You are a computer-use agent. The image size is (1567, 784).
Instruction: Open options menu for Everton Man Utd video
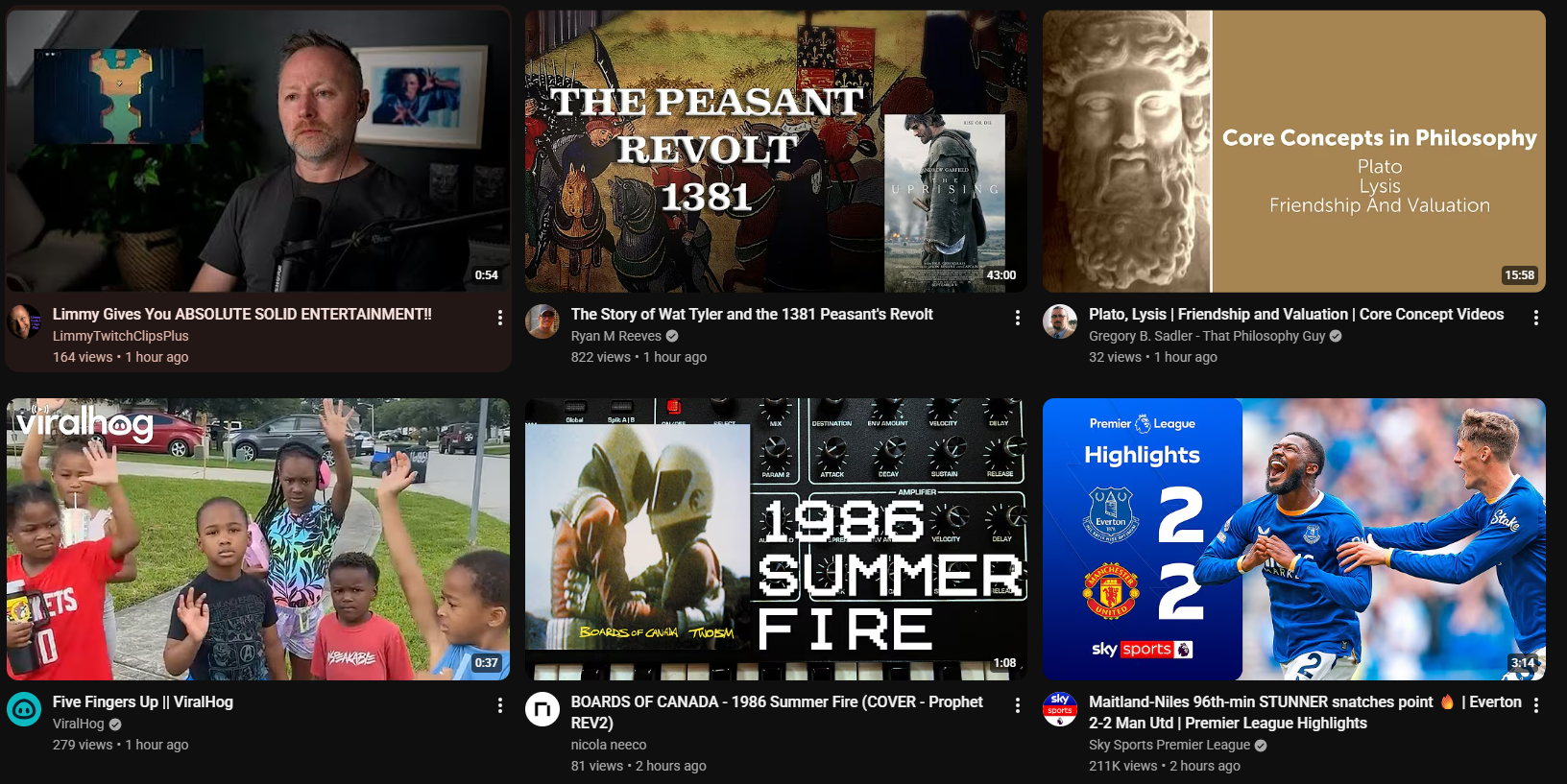[1535, 705]
